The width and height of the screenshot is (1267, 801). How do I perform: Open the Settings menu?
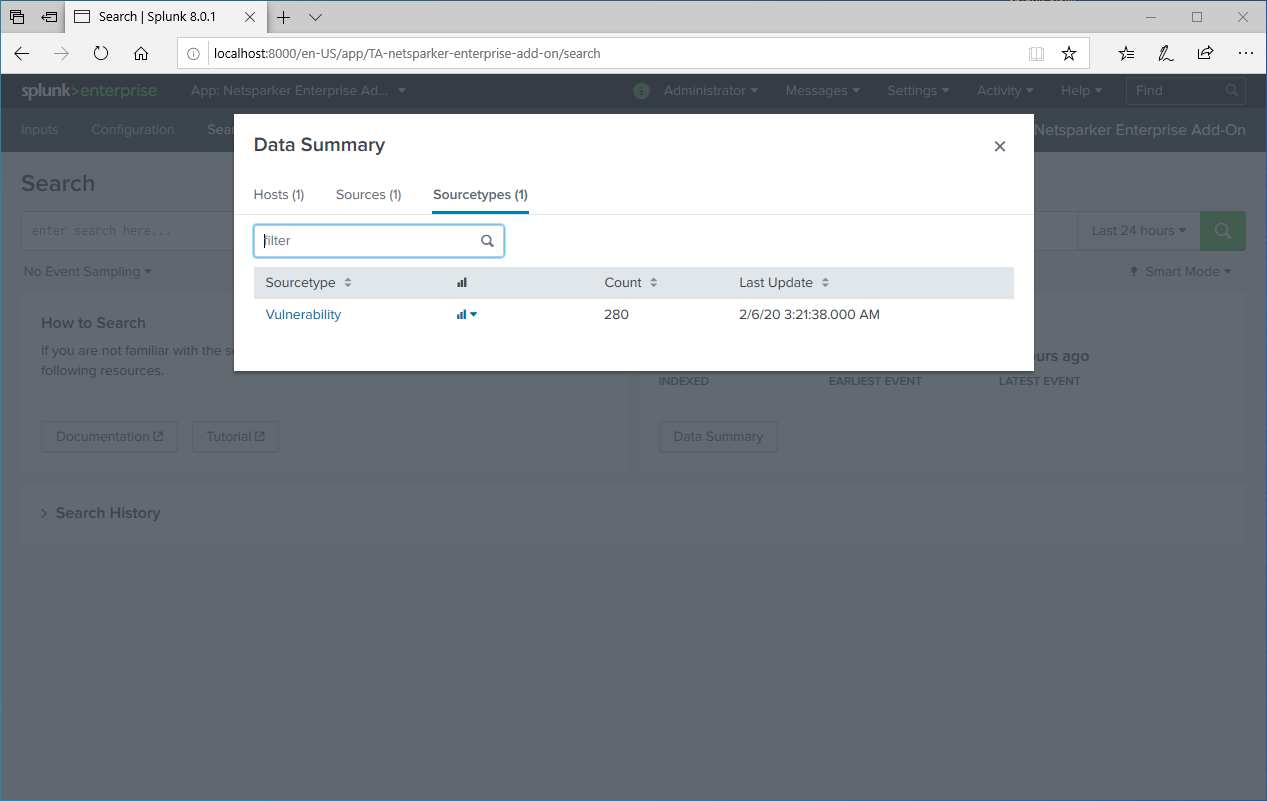pyautogui.click(x=917, y=90)
